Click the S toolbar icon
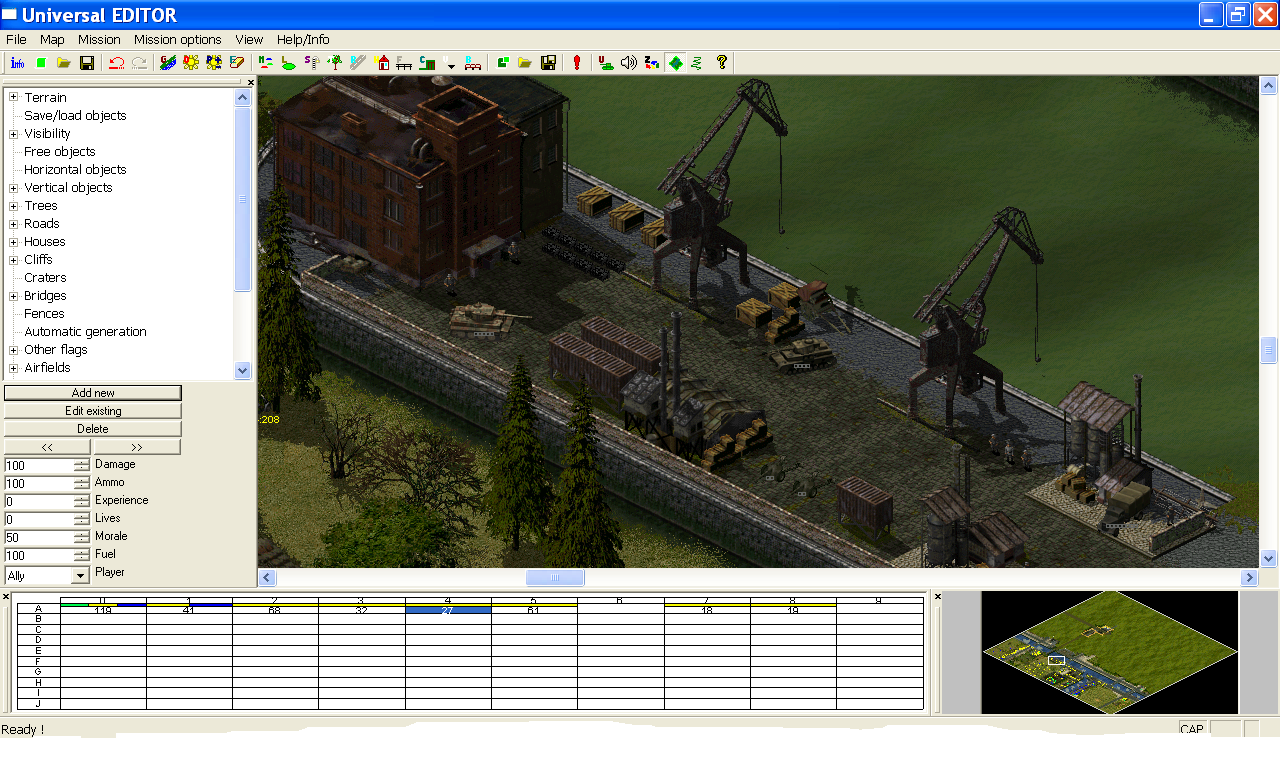The width and height of the screenshot is (1280, 768). coord(312,63)
